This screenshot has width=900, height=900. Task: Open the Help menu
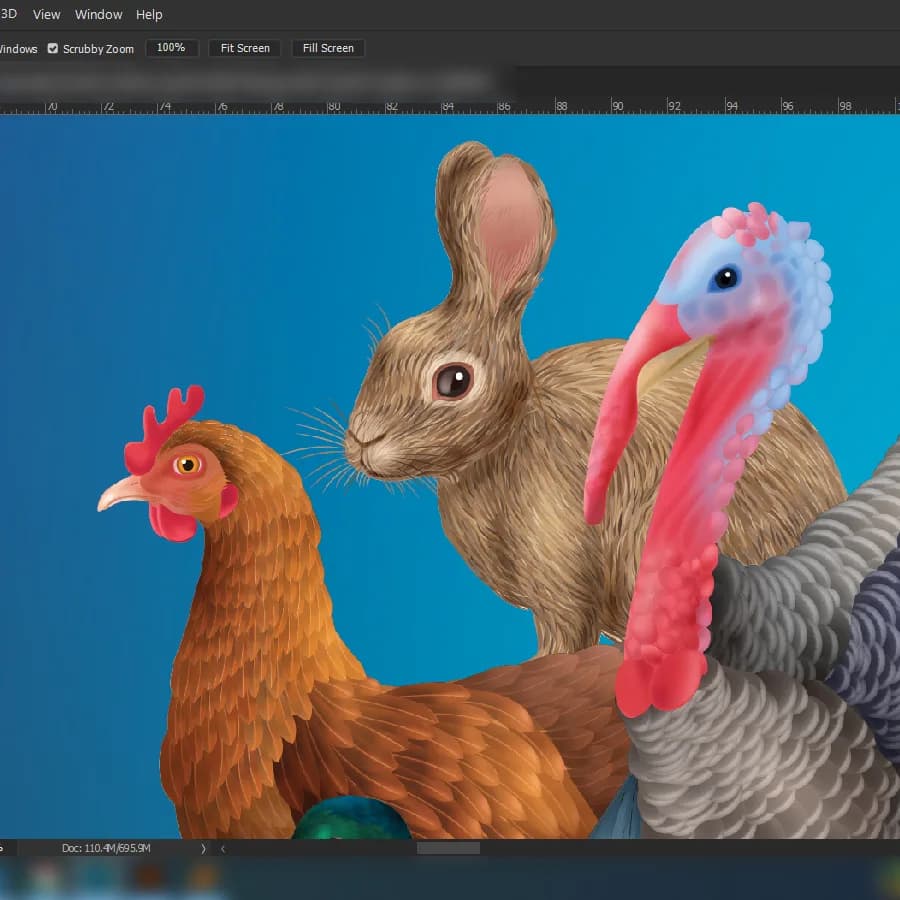point(149,15)
